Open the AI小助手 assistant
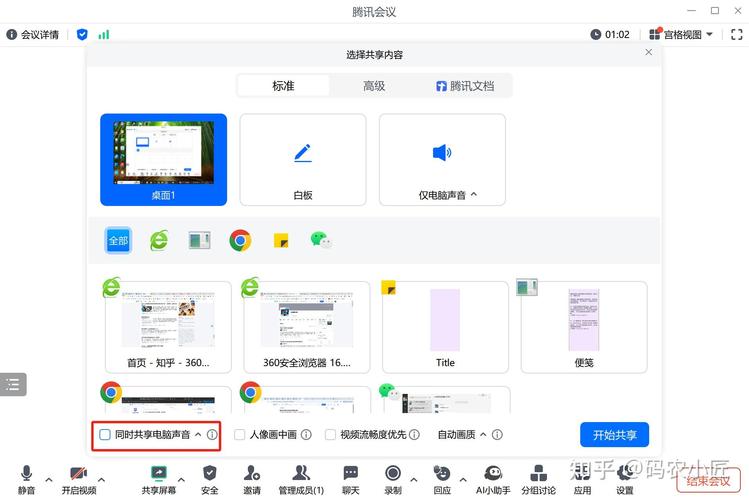The image size is (749, 500). (493, 479)
